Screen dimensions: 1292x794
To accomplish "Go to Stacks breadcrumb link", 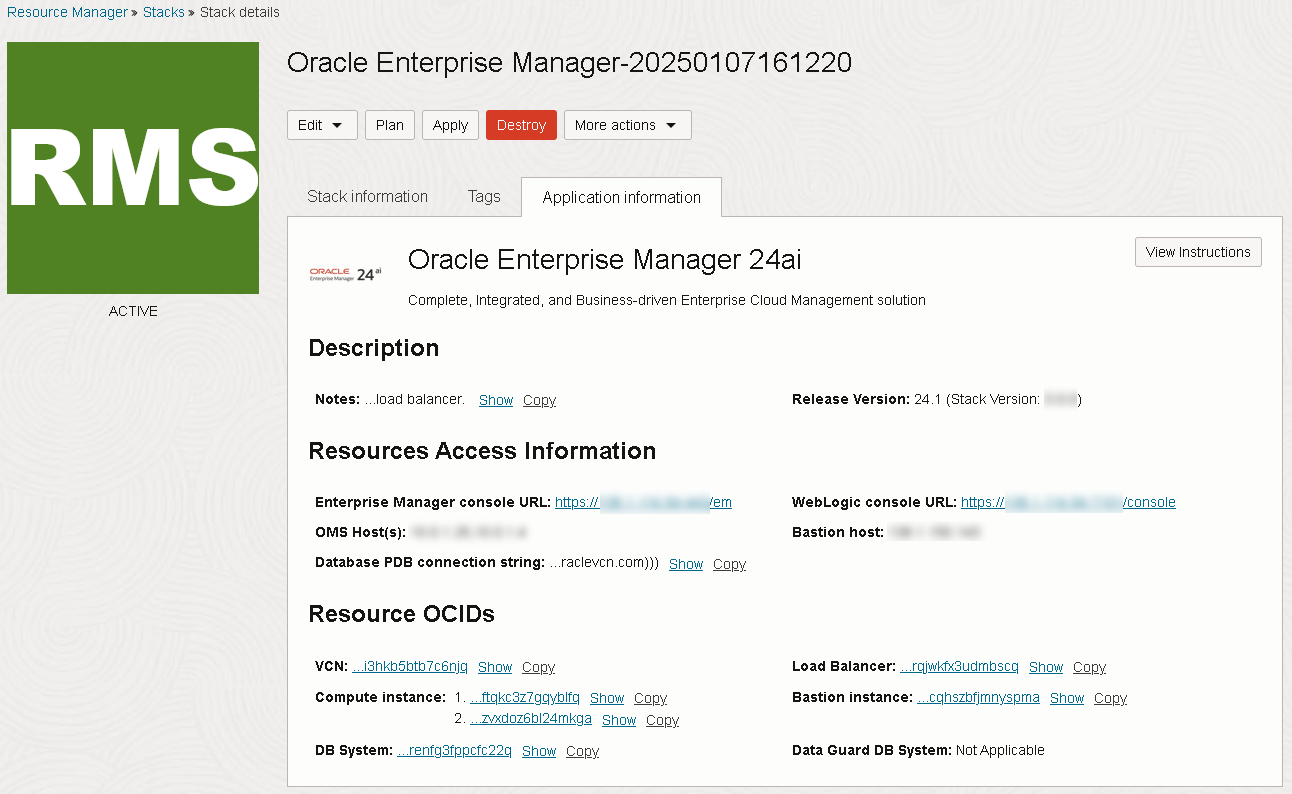I will tap(163, 12).
